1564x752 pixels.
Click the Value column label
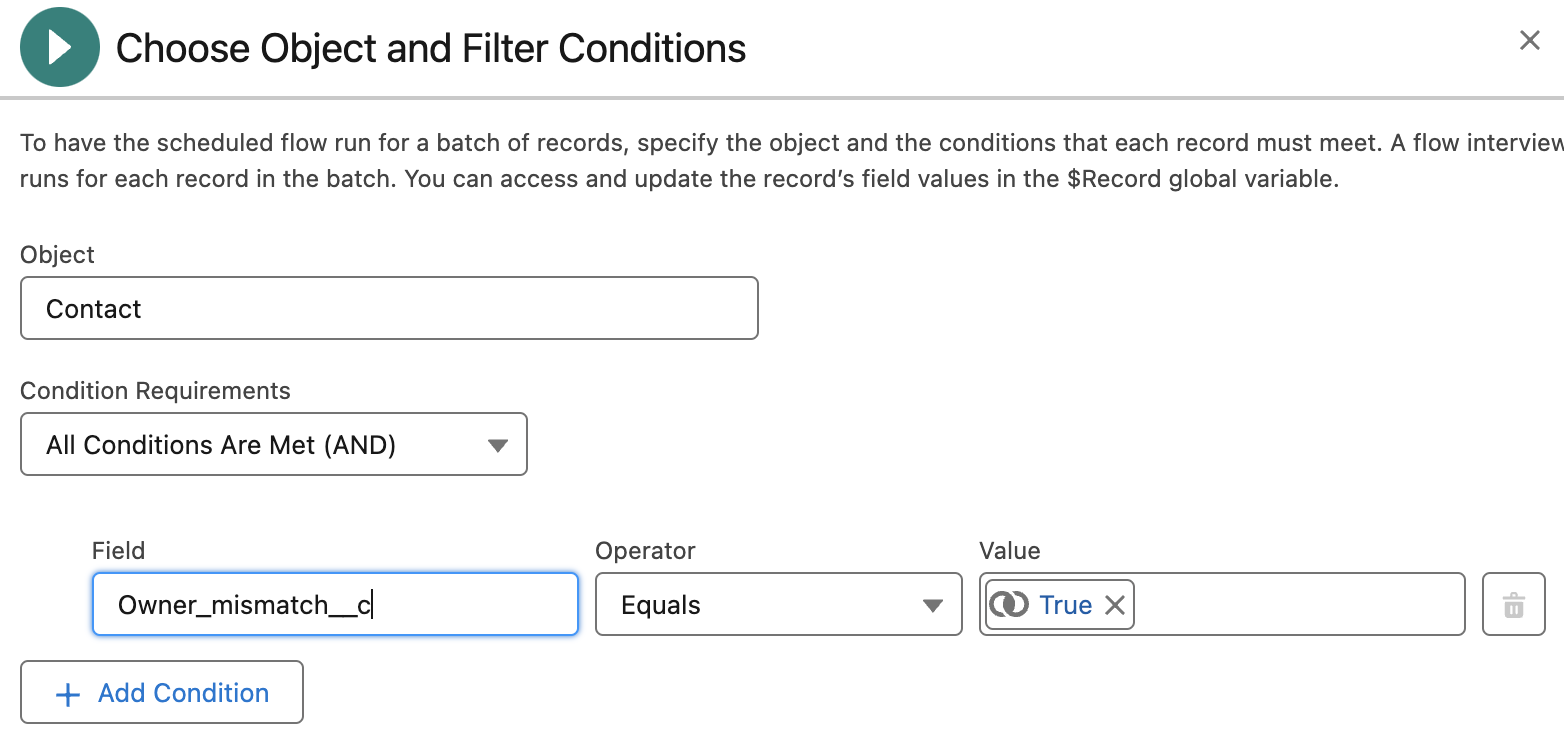1010,550
